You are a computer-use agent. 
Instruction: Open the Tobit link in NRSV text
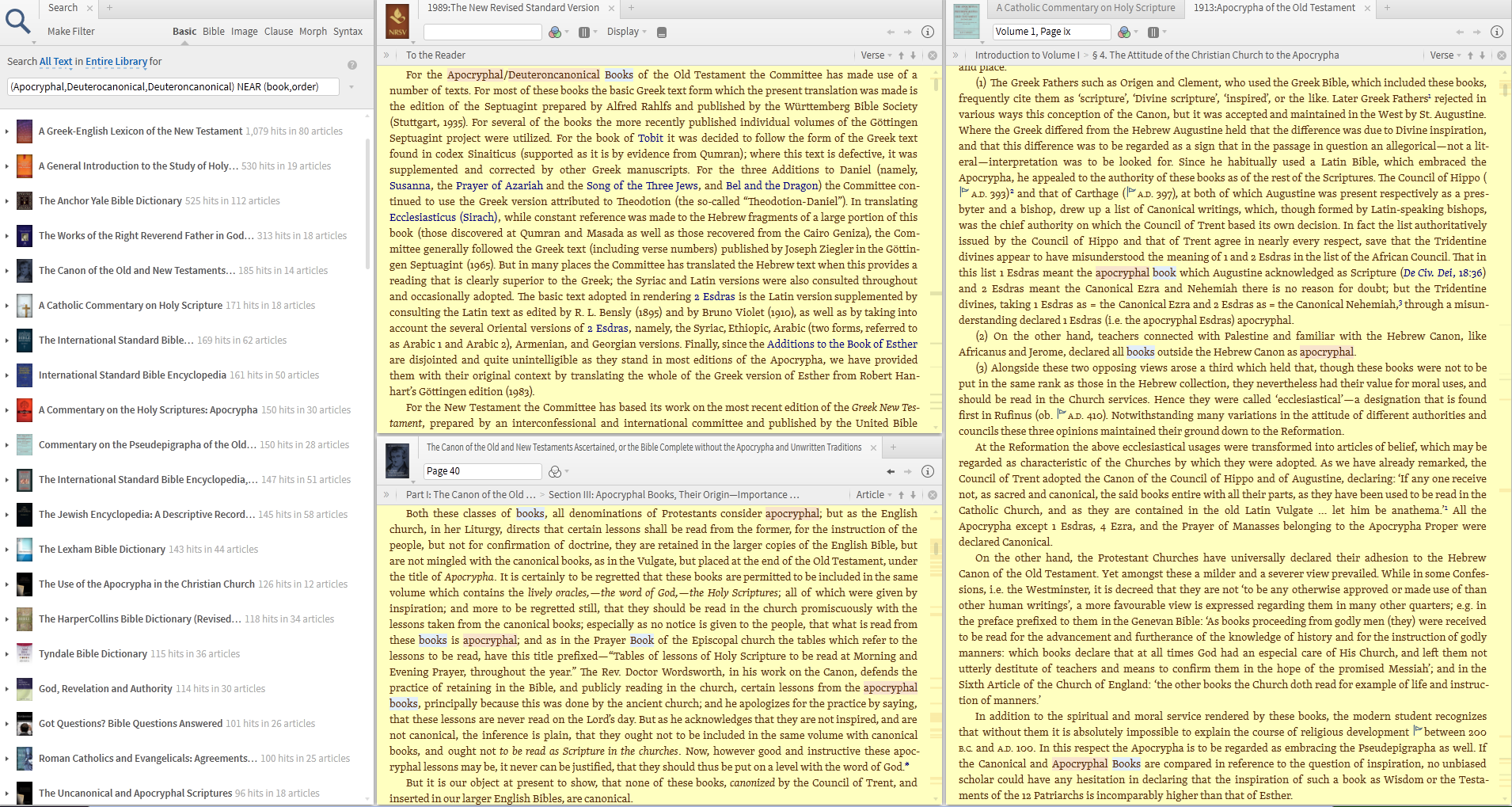[x=651, y=138]
